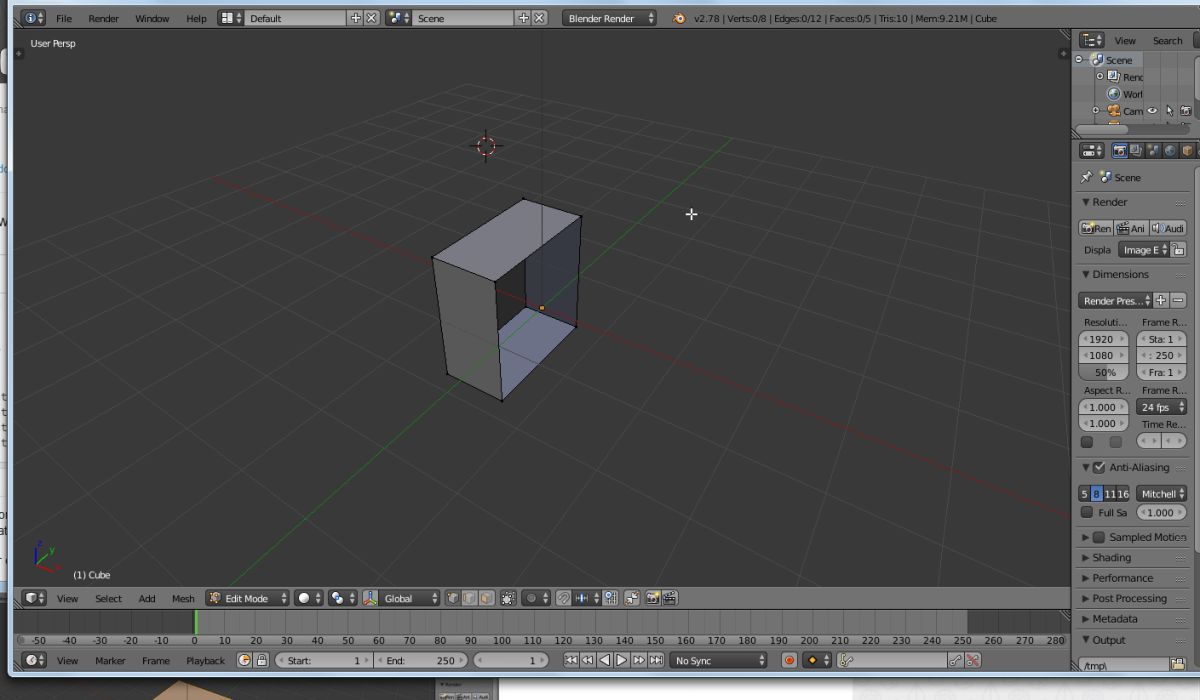
Task: Expand the Shading panel
Action: click(x=1111, y=558)
